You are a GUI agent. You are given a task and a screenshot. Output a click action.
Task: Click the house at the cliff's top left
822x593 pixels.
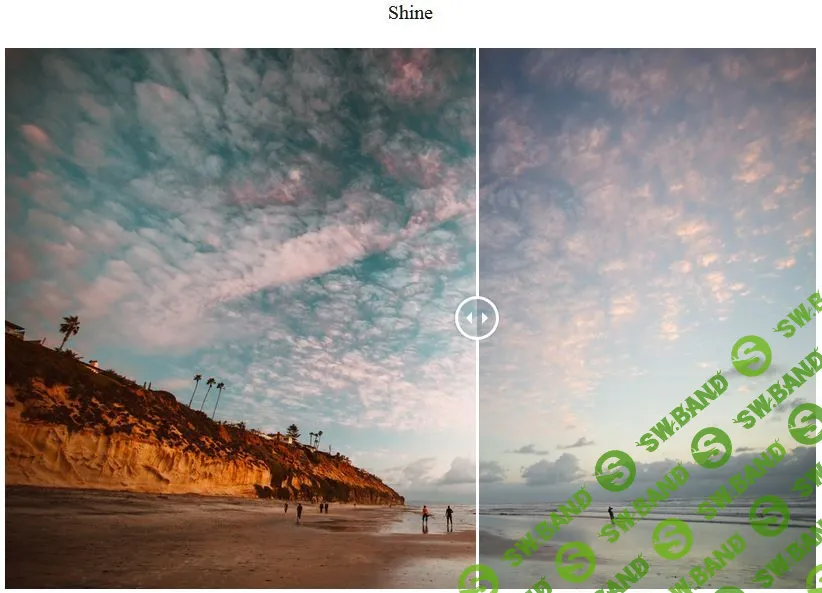tap(15, 330)
